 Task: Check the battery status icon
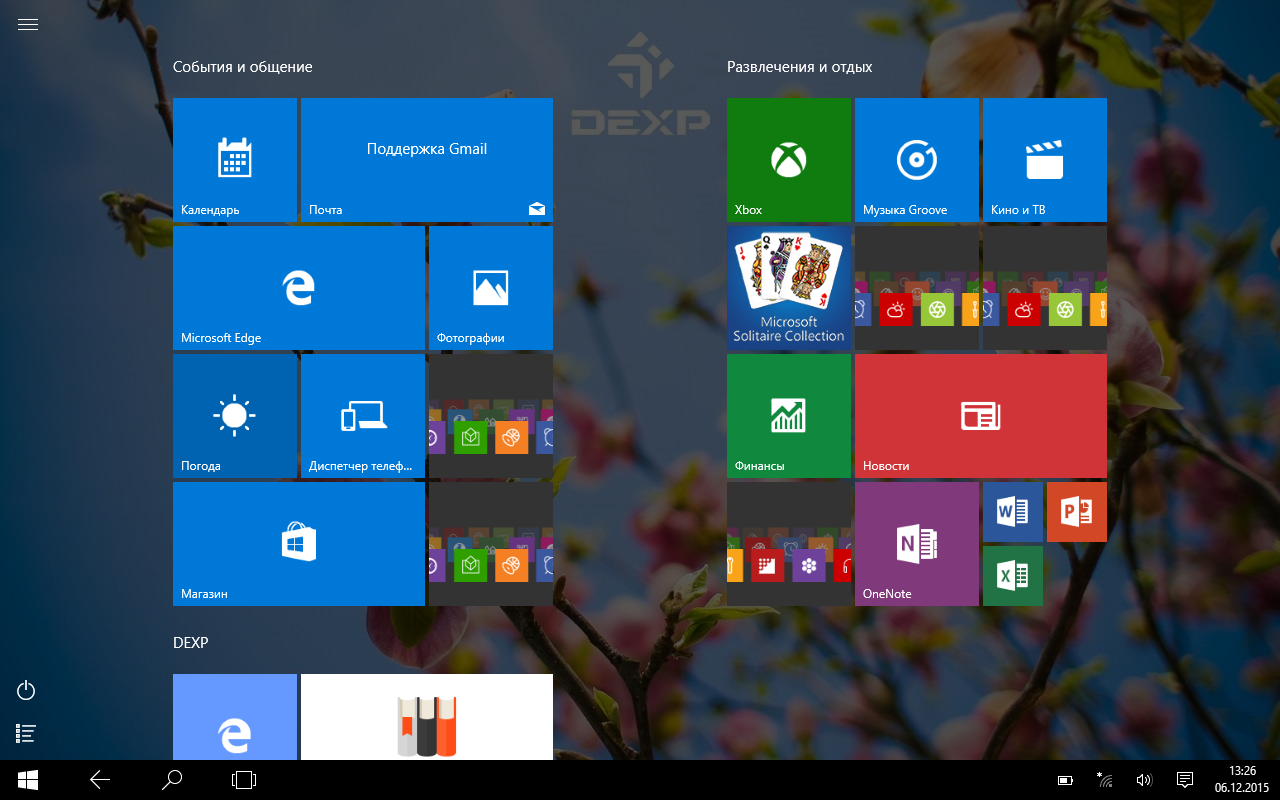pyautogui.click(x=1066, y=780)
